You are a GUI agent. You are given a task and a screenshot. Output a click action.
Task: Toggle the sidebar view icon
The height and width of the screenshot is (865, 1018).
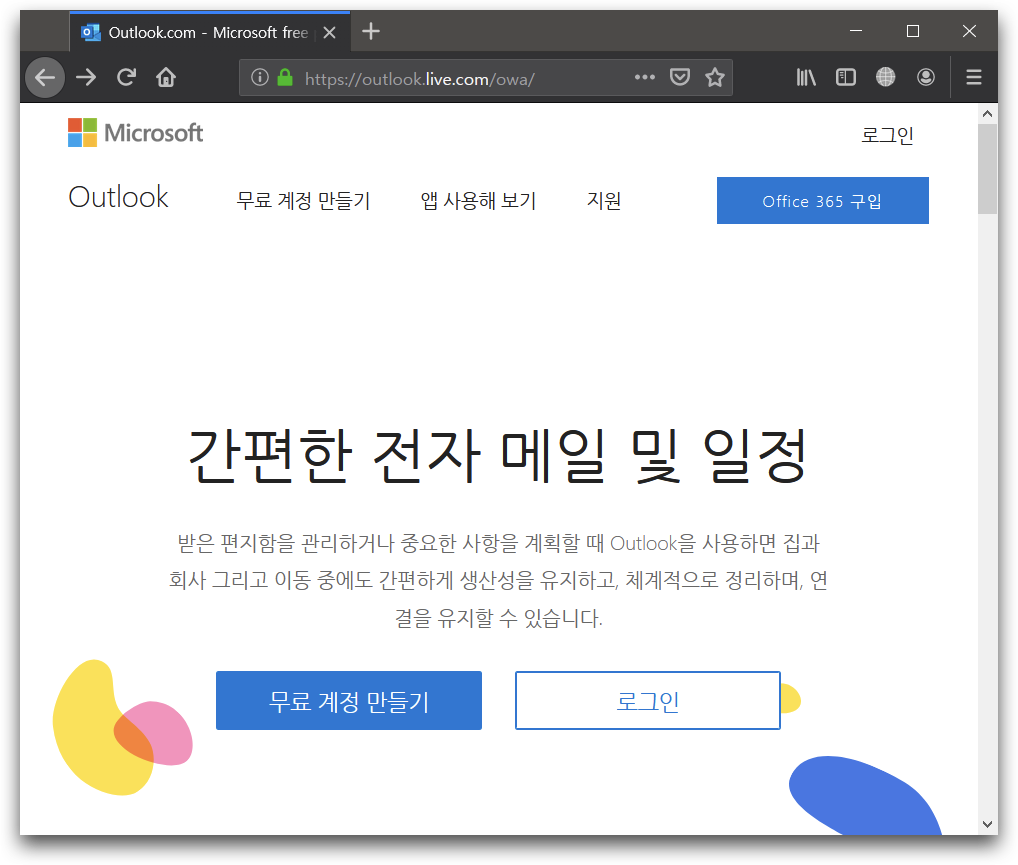coord(846,78)
